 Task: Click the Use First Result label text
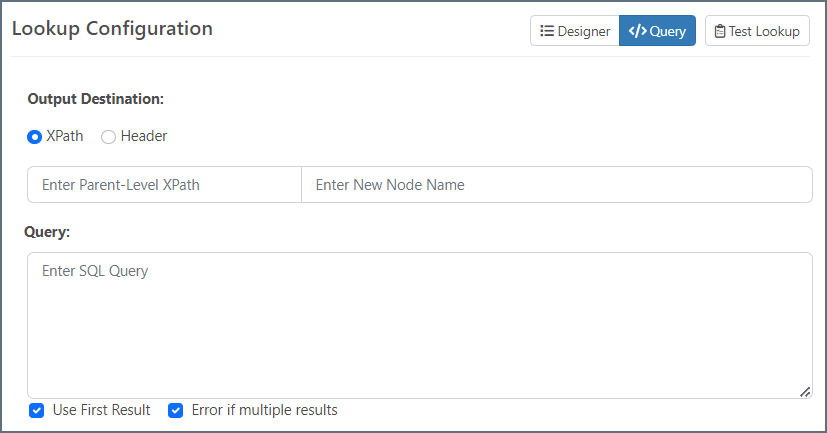click(101, 410)
